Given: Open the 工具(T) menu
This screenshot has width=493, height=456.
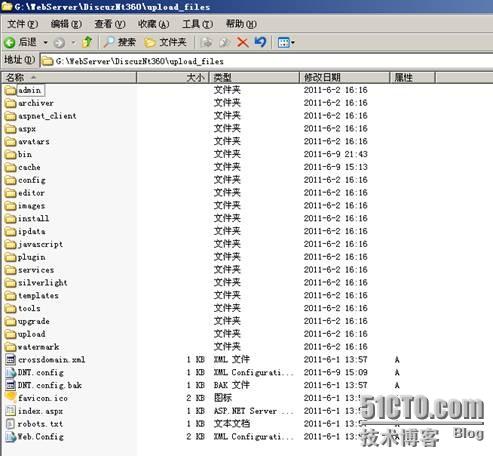Looking at the screenshot, I should click(197, 24).
